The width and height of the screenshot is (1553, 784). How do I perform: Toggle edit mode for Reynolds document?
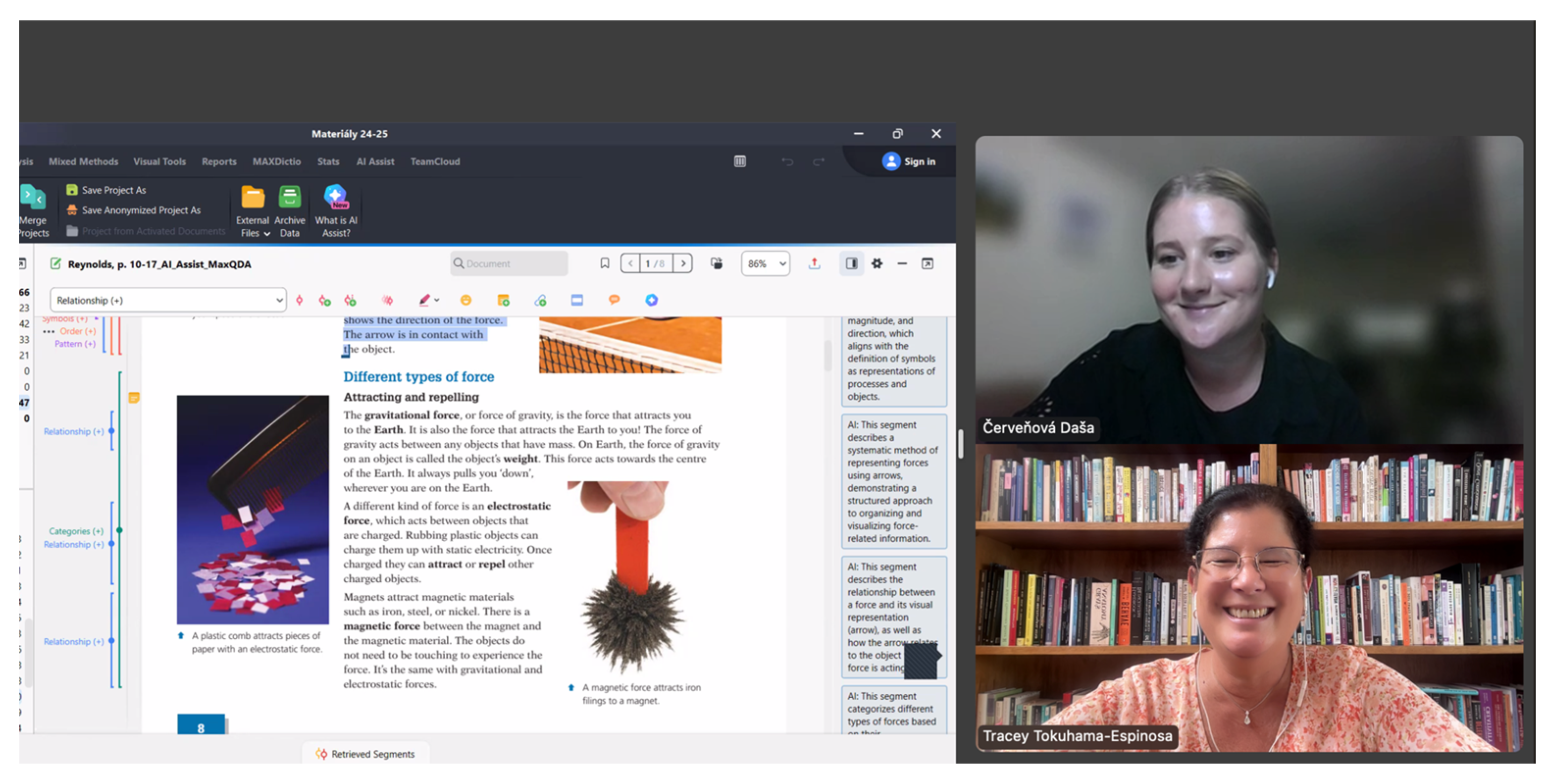(55, 264)
